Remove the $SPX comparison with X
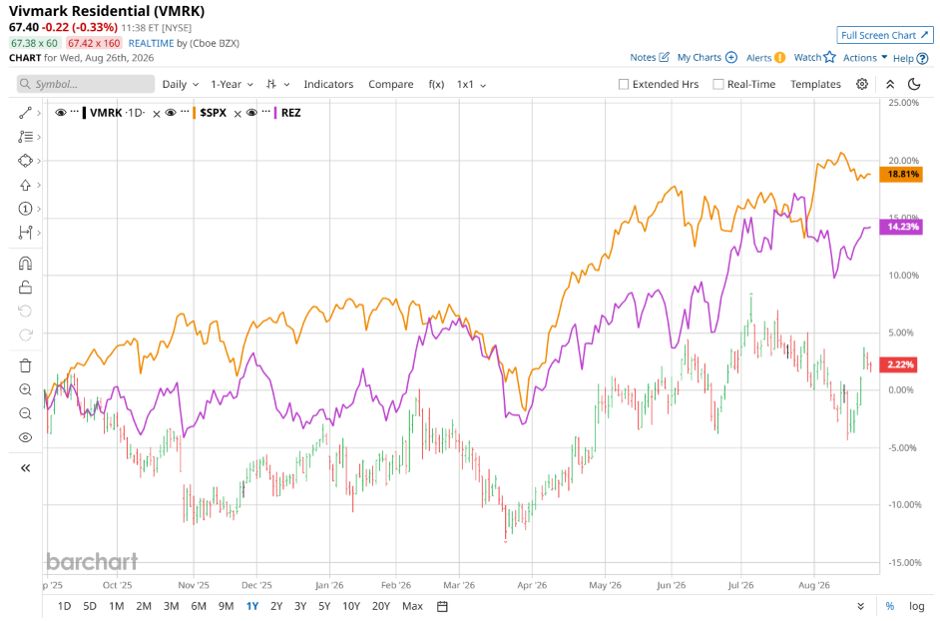This screenshot has width=940, height=621. (x=237, y=113)
